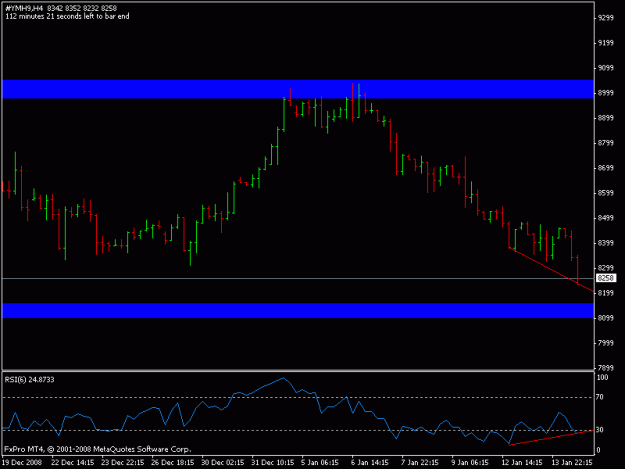Image resolution: width=625 pixels, height=469 pixels.
Task: Click the RSI scale value 100
Action: pos(602,377)
